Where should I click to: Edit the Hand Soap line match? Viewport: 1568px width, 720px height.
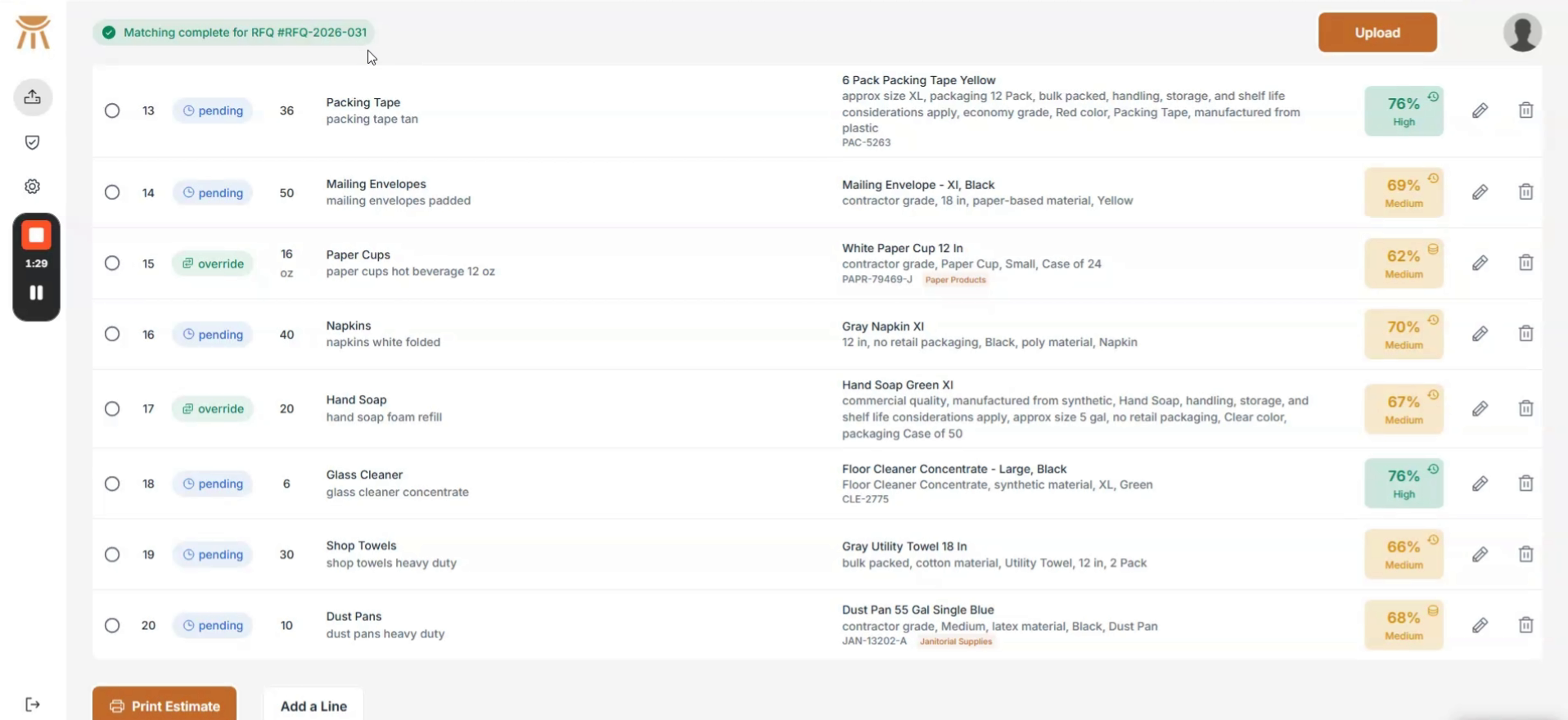(1480, 409)
